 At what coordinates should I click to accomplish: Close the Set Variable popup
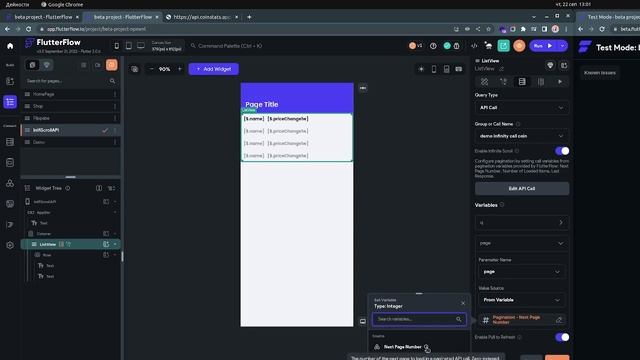pyautogui.click(x=463, y=303)
